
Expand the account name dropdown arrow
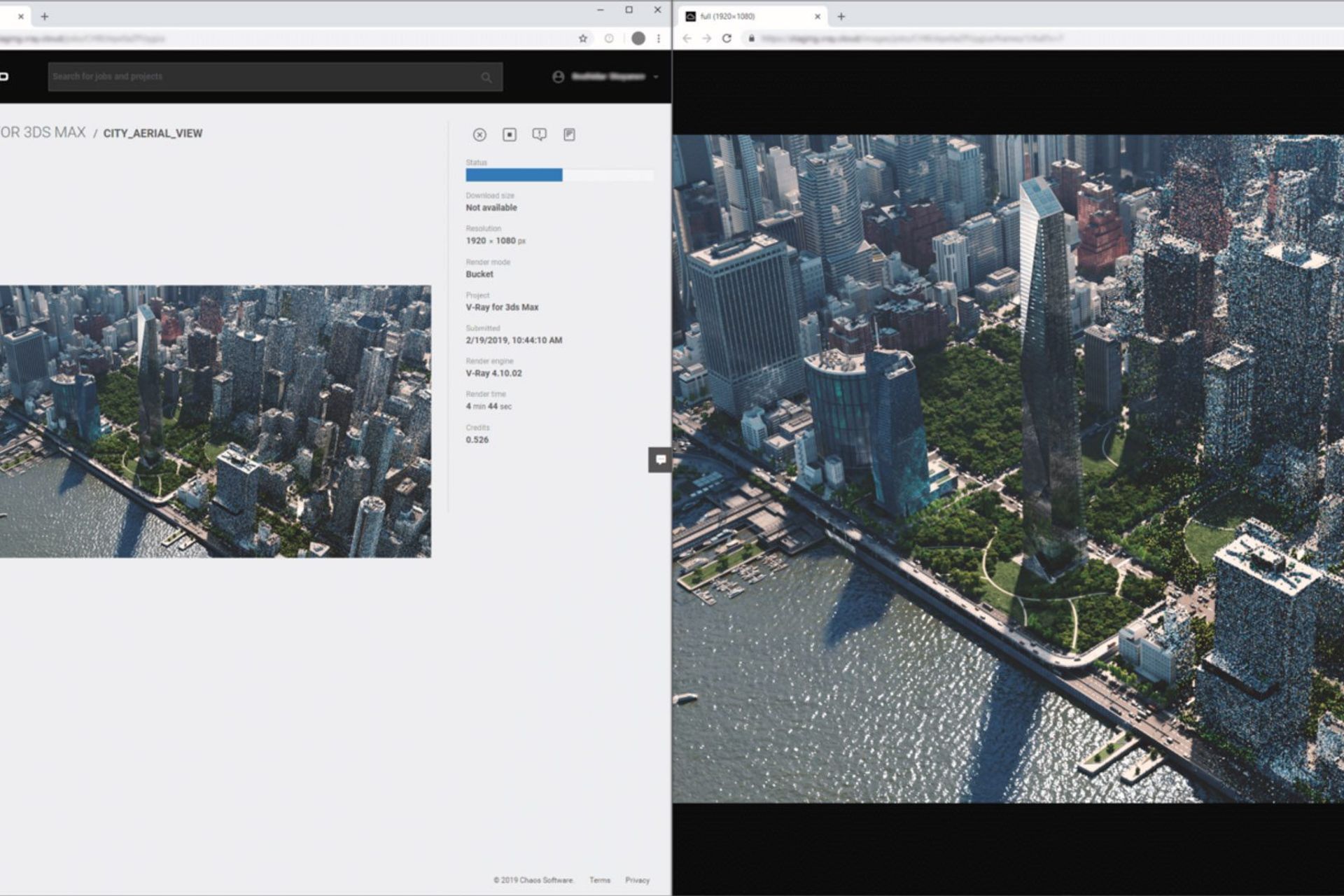pyautogui.click(x=656, y=77)
